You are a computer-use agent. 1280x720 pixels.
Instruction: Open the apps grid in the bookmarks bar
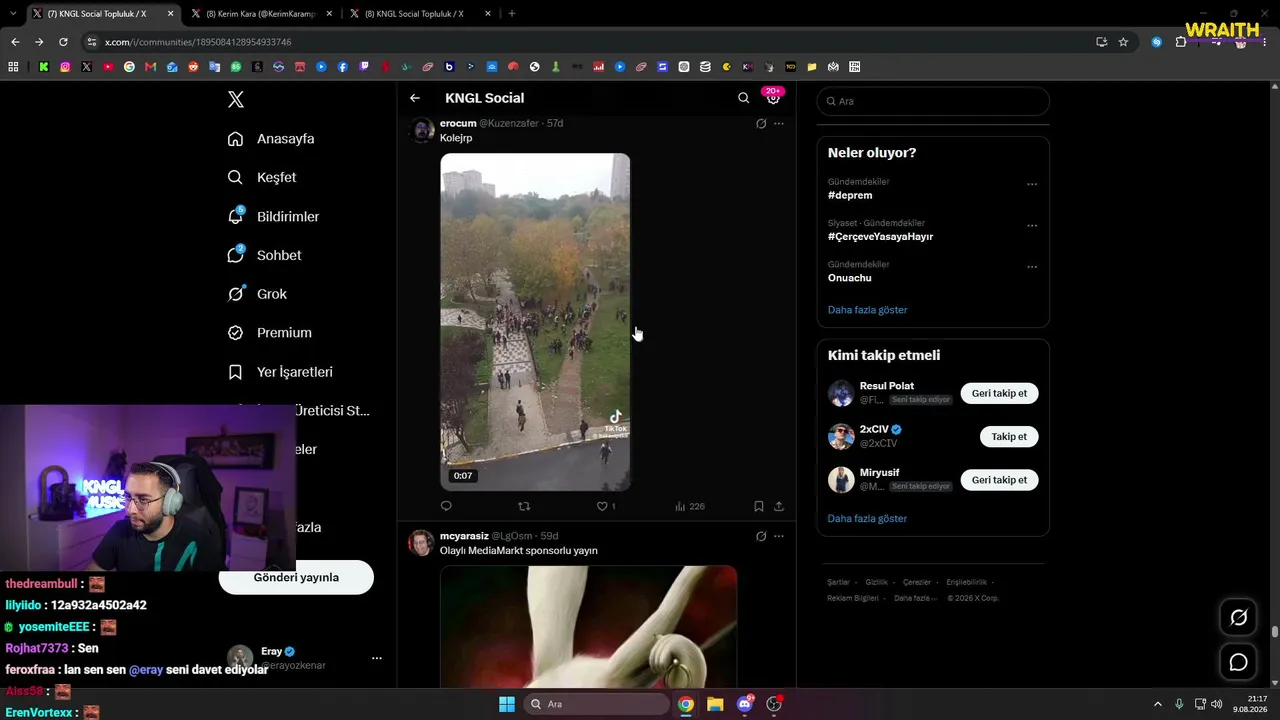click(13, 67)
